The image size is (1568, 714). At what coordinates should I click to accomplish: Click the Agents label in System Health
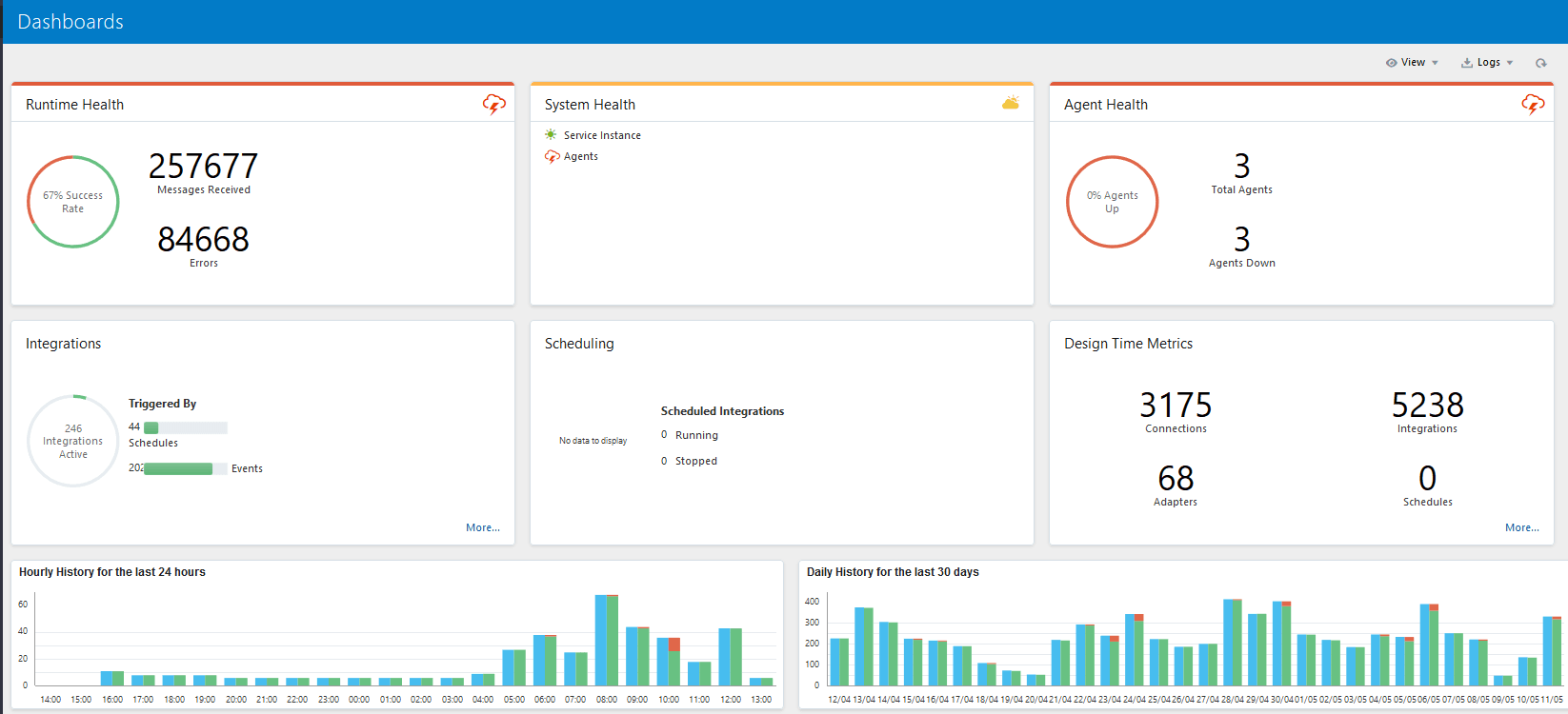click(581, 156)
